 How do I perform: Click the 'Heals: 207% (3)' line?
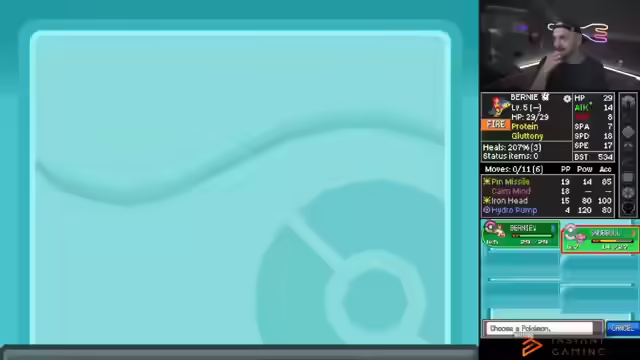512,147
